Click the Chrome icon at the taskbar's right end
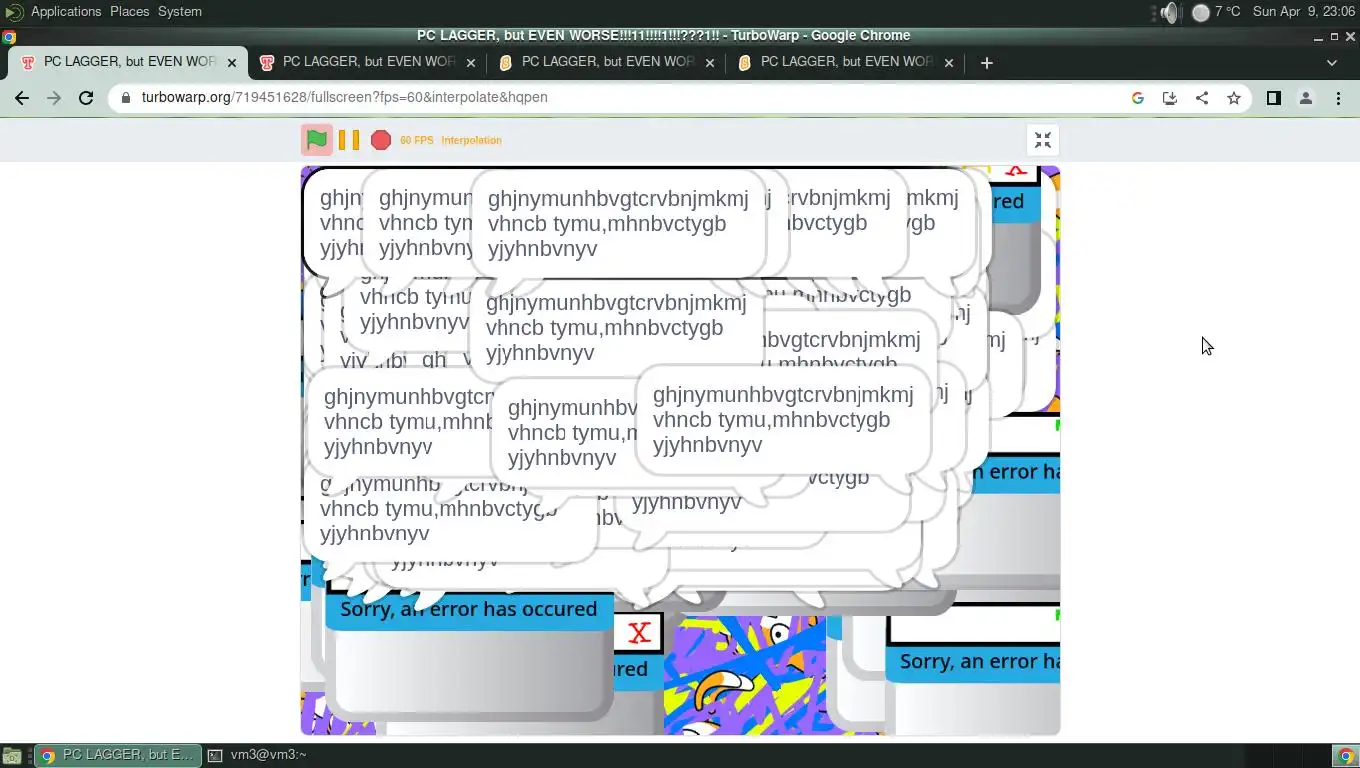The image size is (1360, 768). click(x=1345, y=755)
